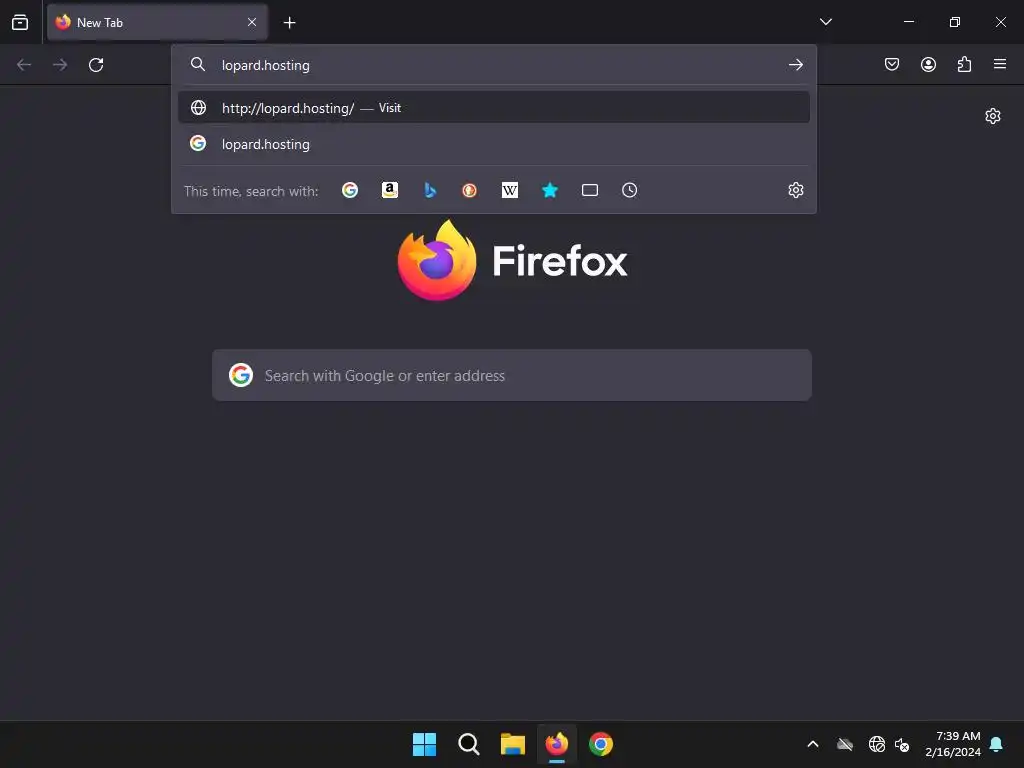Viewport: 1024px width, 768px height.
Task: Open the Firefox account icon
Action: (x=928, y=64)
